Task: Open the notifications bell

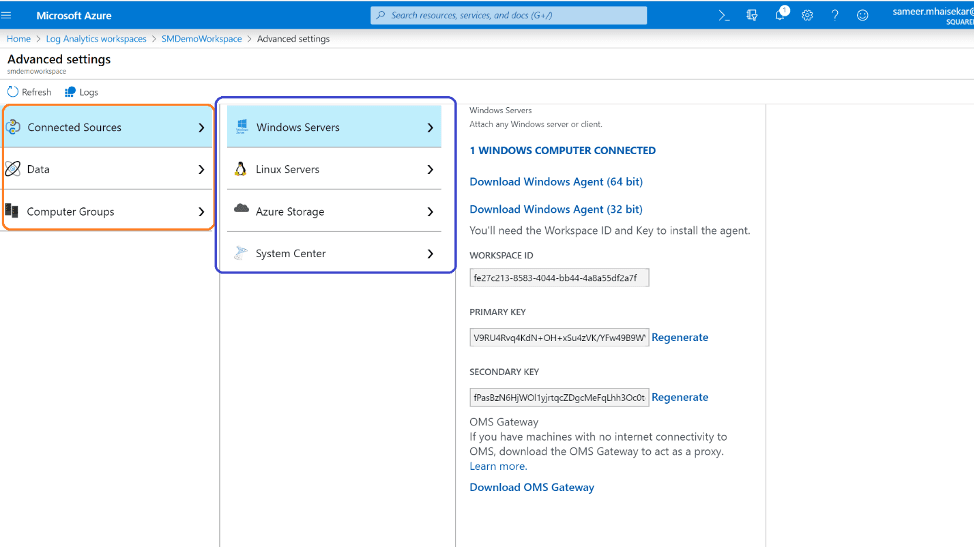Action: (780, 15)
